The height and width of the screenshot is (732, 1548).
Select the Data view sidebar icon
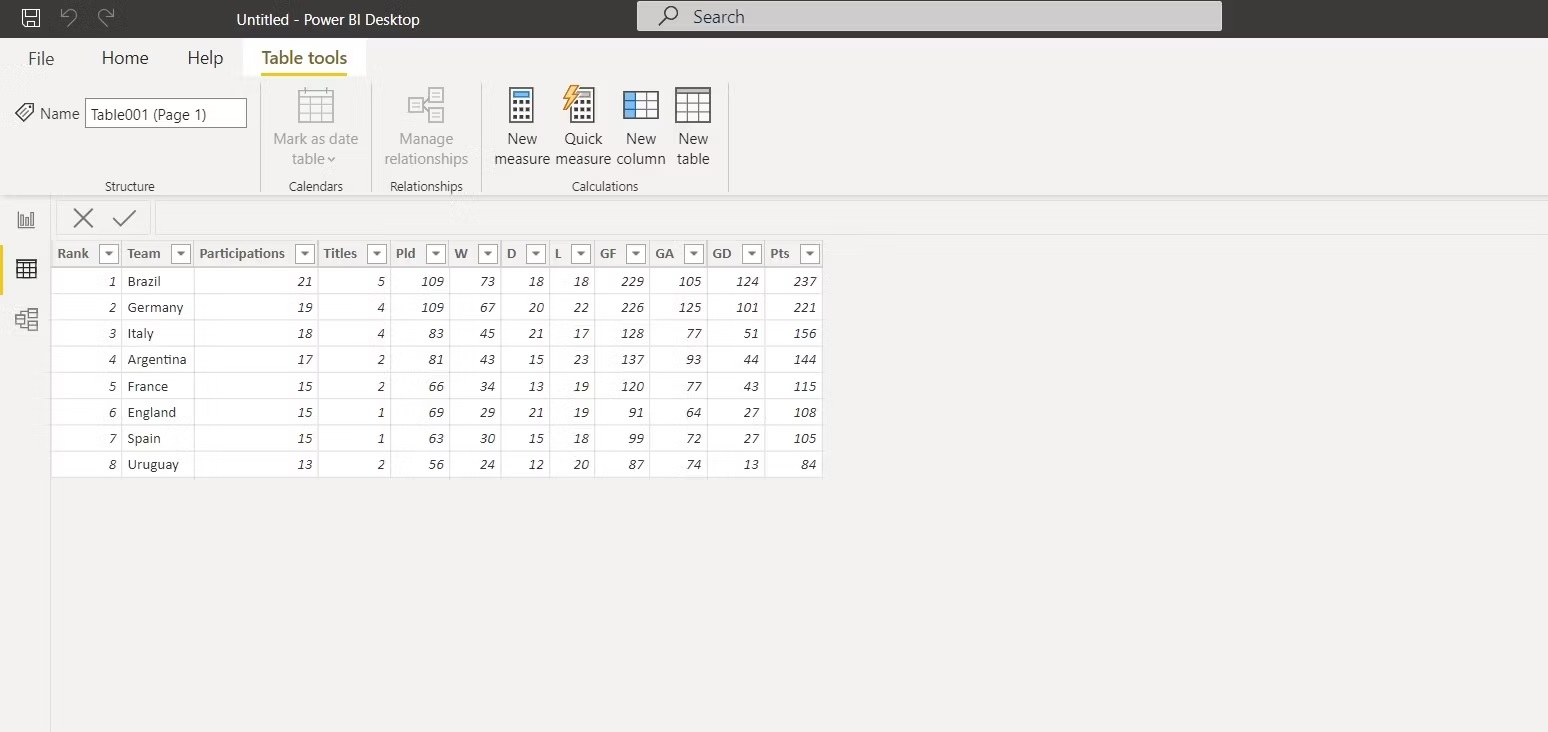pyautogui.click(x=27, y=269)
